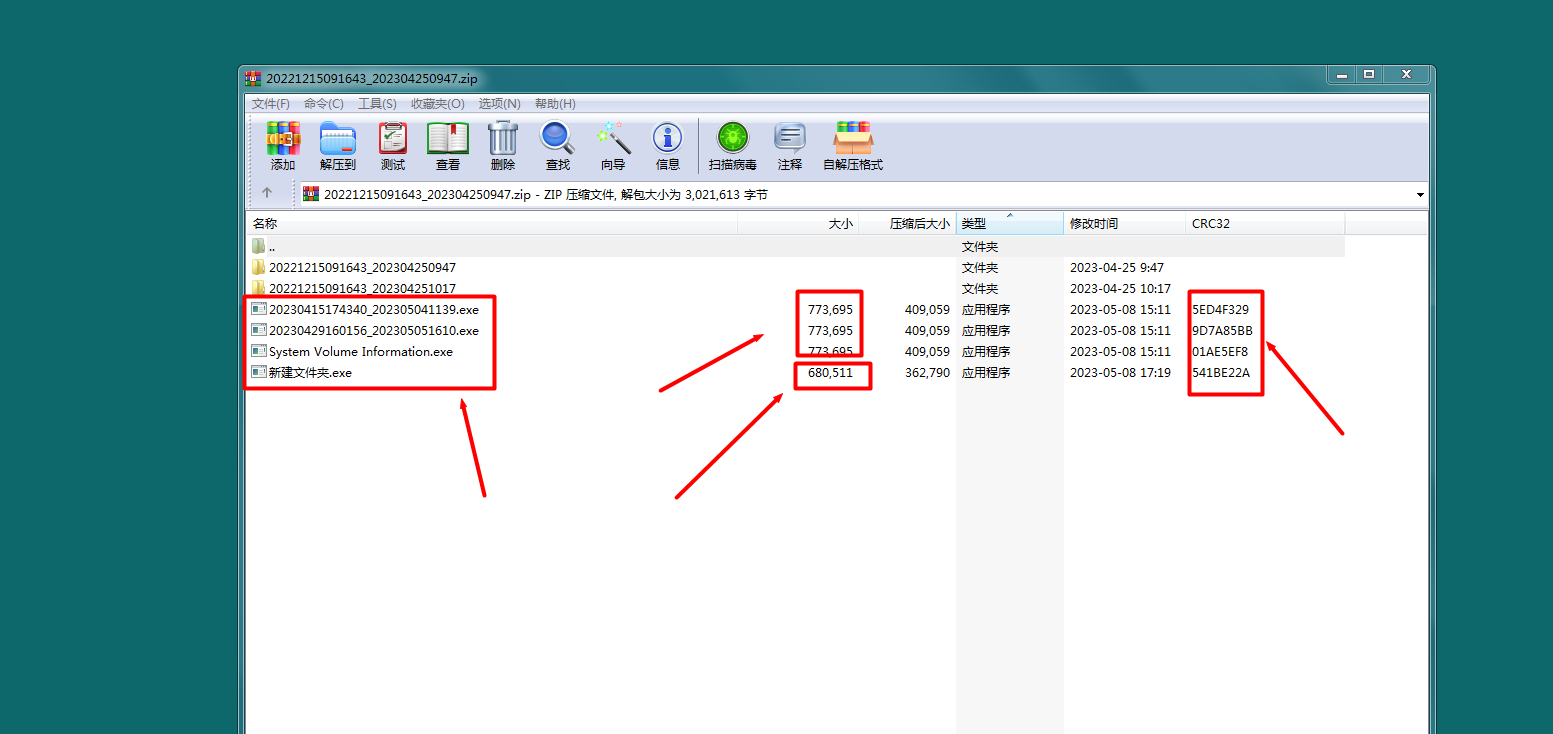Viewport: 1553px width, 734px height.
Task: Click the 扫描病毒 (Virus scan) icon
Action: [733, 138]
